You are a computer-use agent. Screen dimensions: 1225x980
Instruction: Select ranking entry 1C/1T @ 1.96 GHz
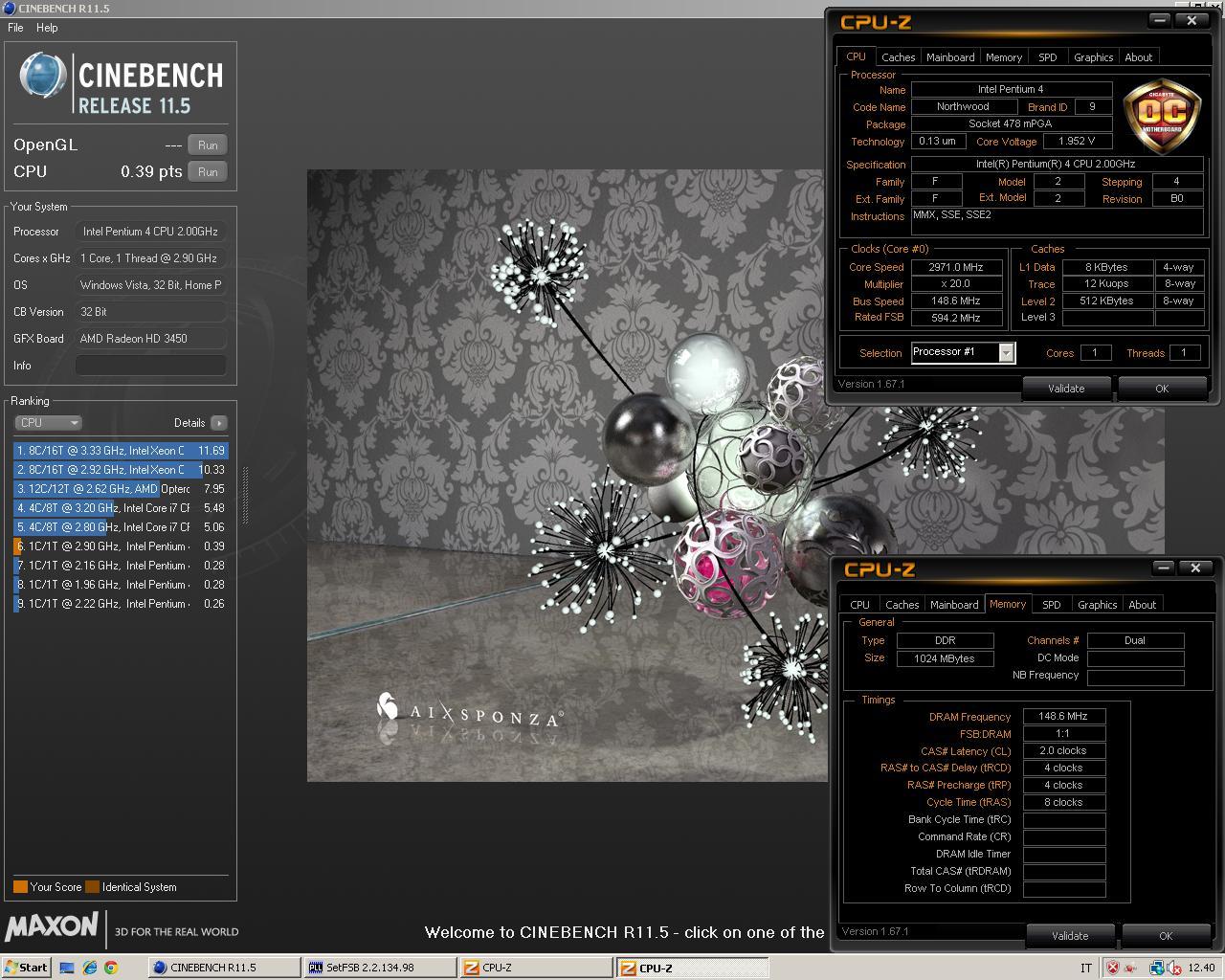[121, 585]
